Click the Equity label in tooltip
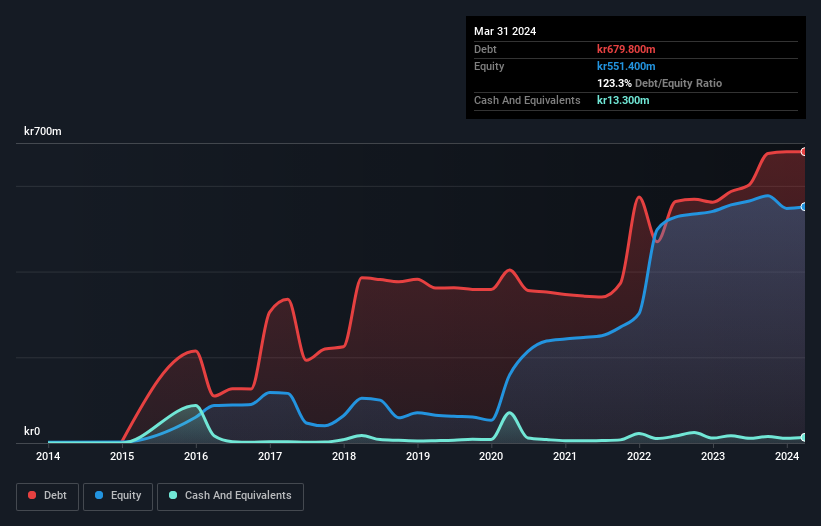821x526 pixels. [x=489, y=66]
